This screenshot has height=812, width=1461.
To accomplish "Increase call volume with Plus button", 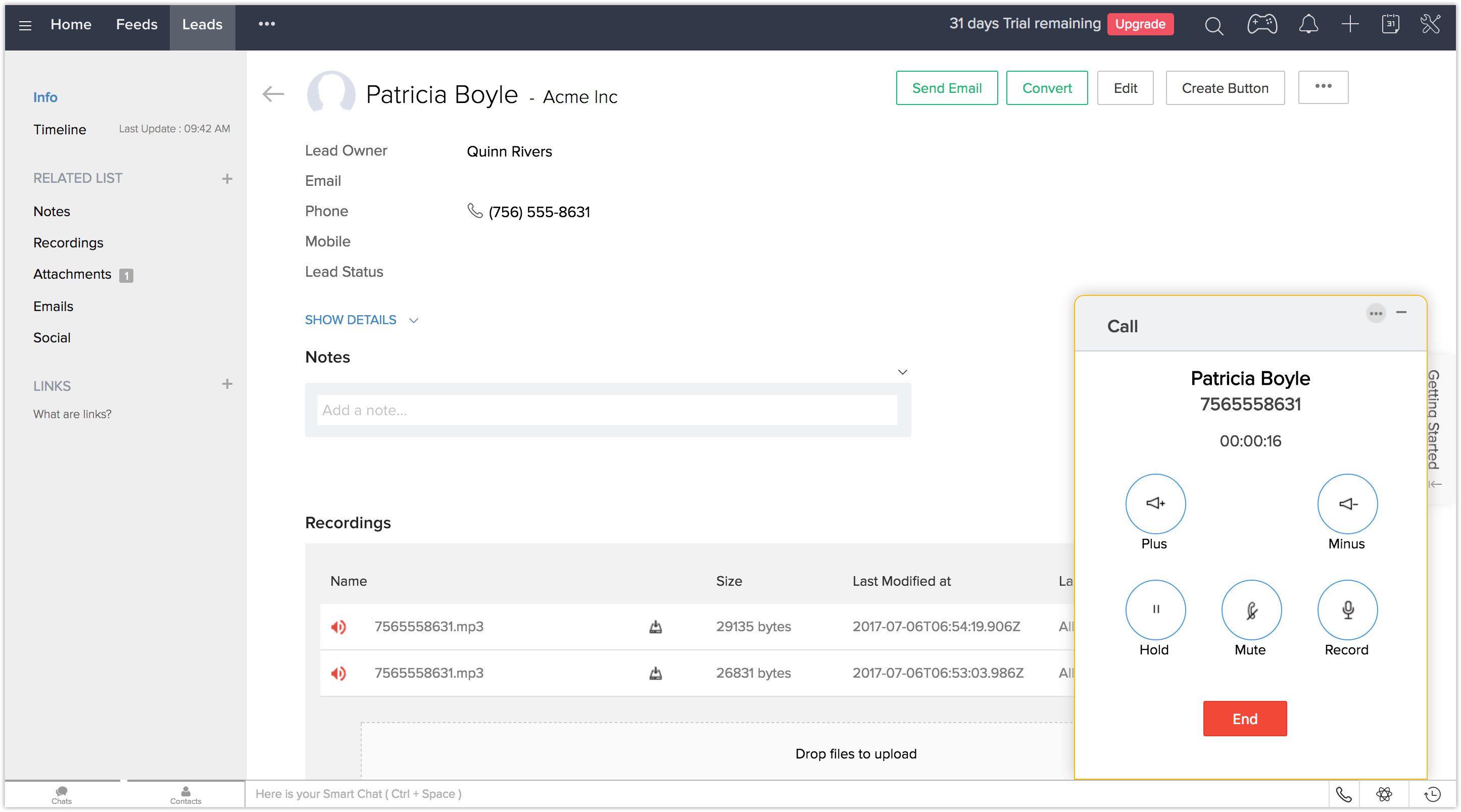I will click(x=1155, y=503).
